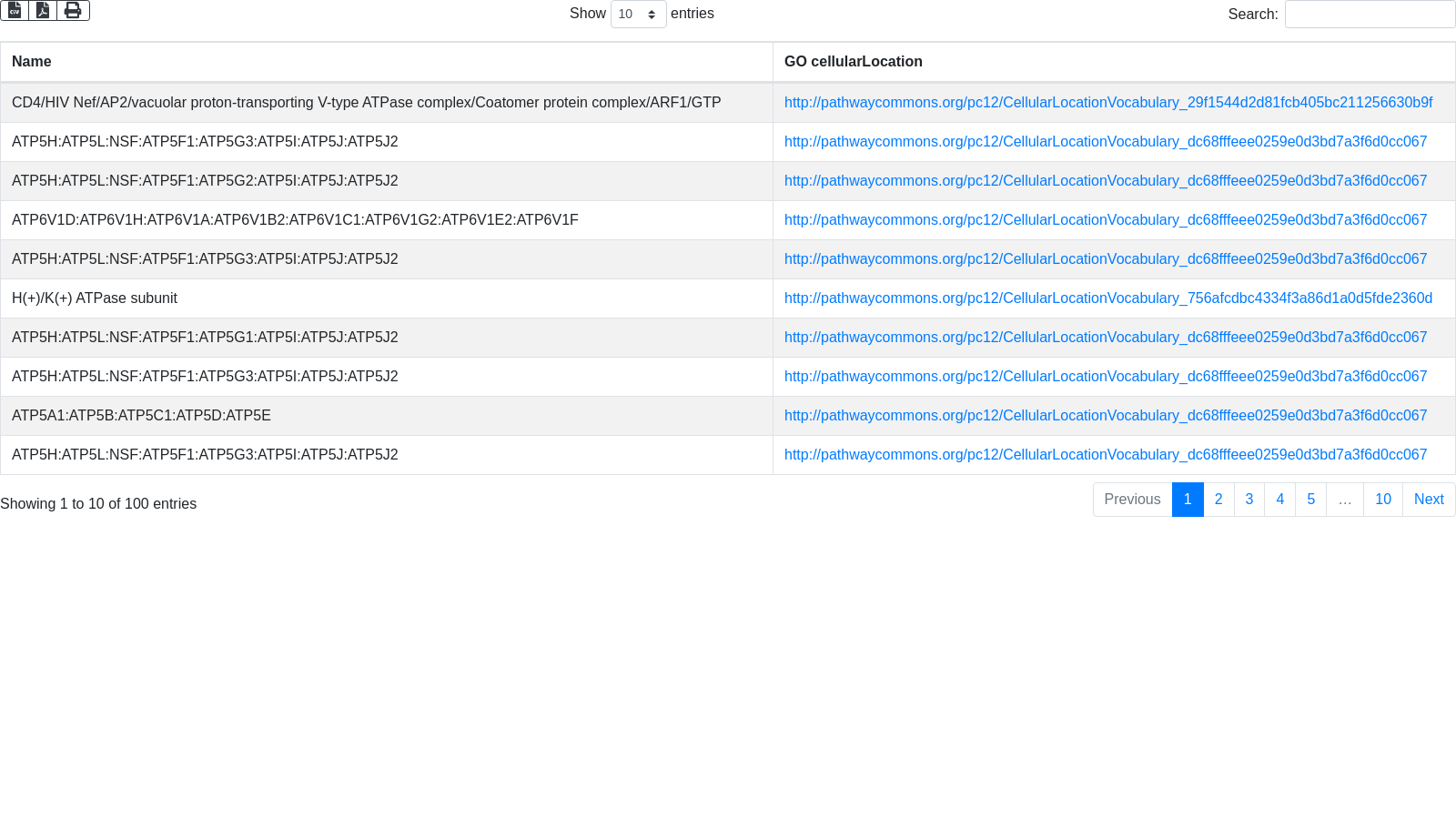Screen dimensions: 1456x819
Task: Open the CellularLocationVocabulary link ending 630b9f
Action: (1107, 103)
